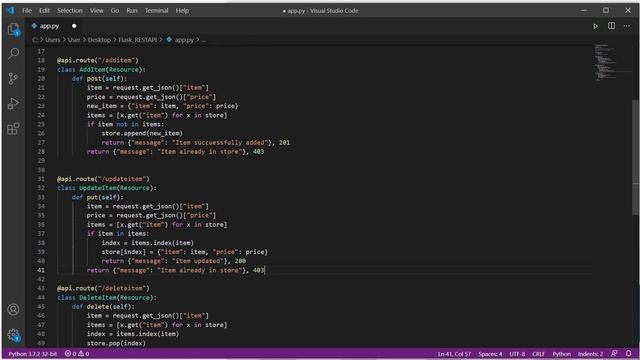
Task: Click class name AddItem on line 19
Action: click(x=92, y=69)
